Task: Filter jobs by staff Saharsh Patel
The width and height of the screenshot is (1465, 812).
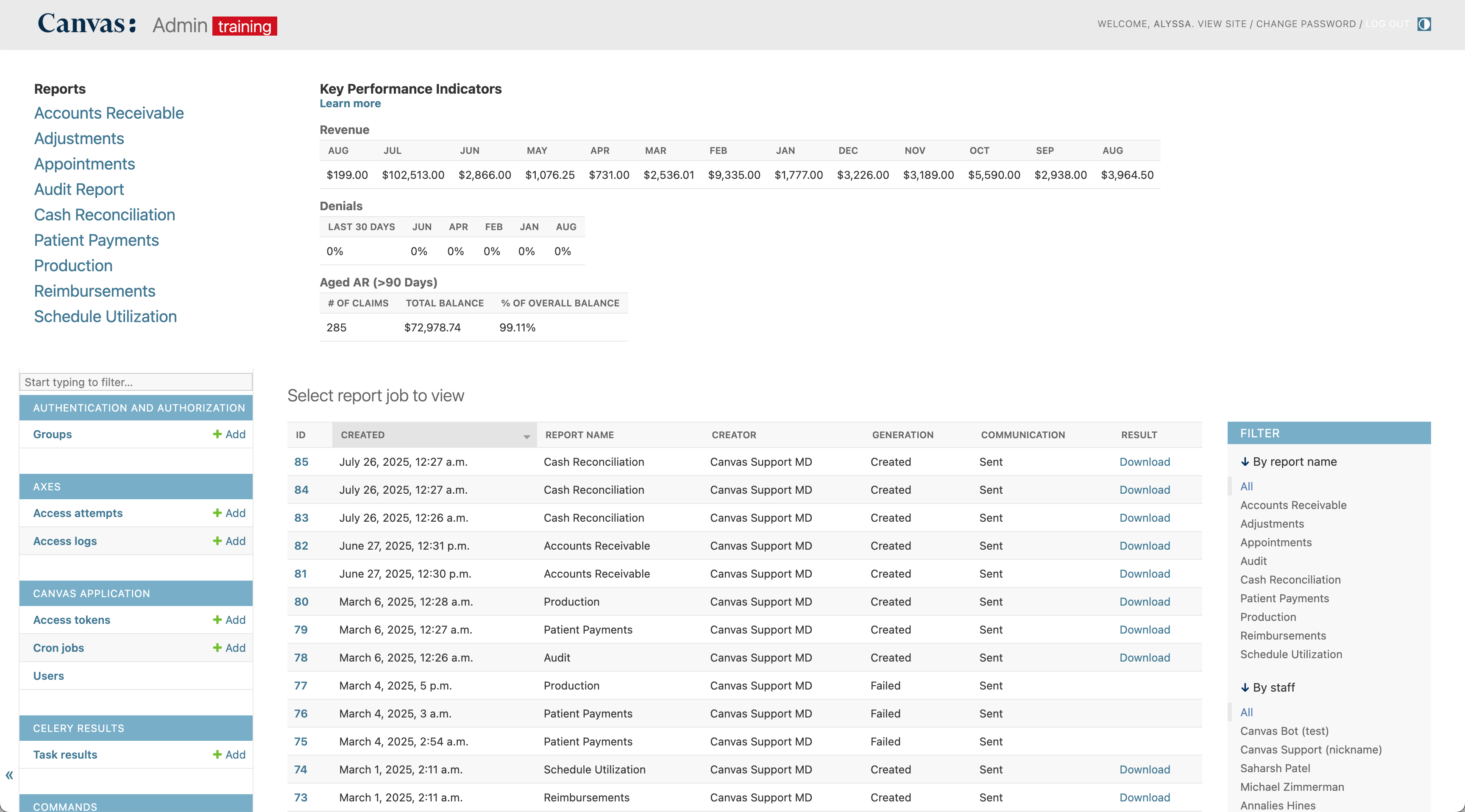Action: [x=1275, y=768]
